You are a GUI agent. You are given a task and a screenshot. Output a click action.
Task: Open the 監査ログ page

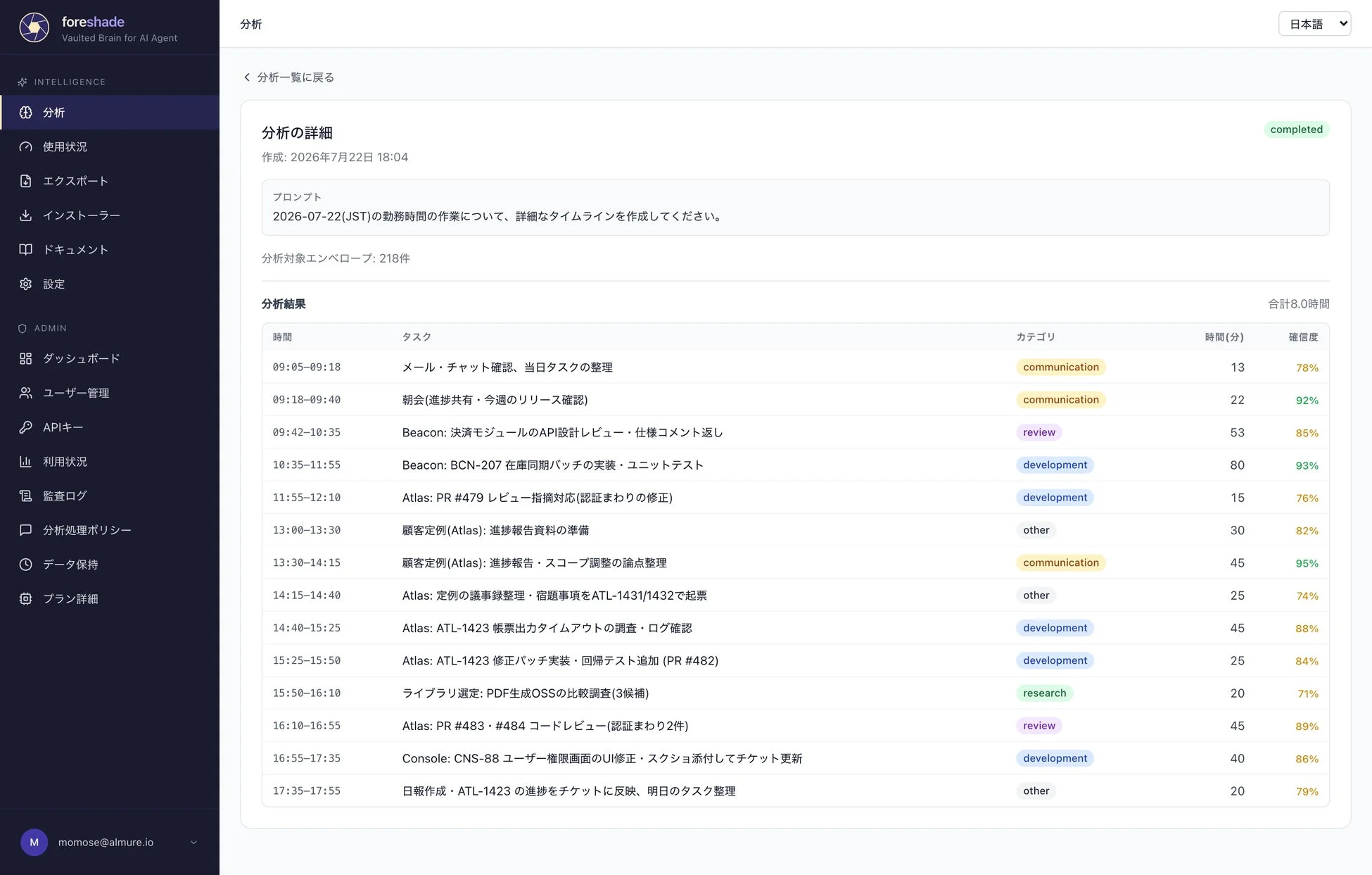[x=110, y=496]
